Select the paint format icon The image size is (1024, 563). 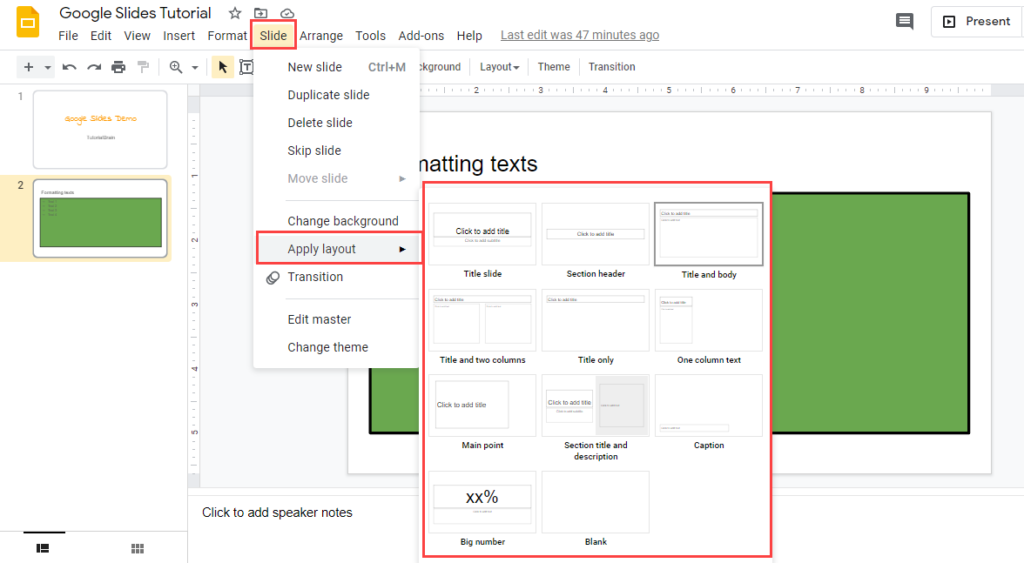point(143,67)
